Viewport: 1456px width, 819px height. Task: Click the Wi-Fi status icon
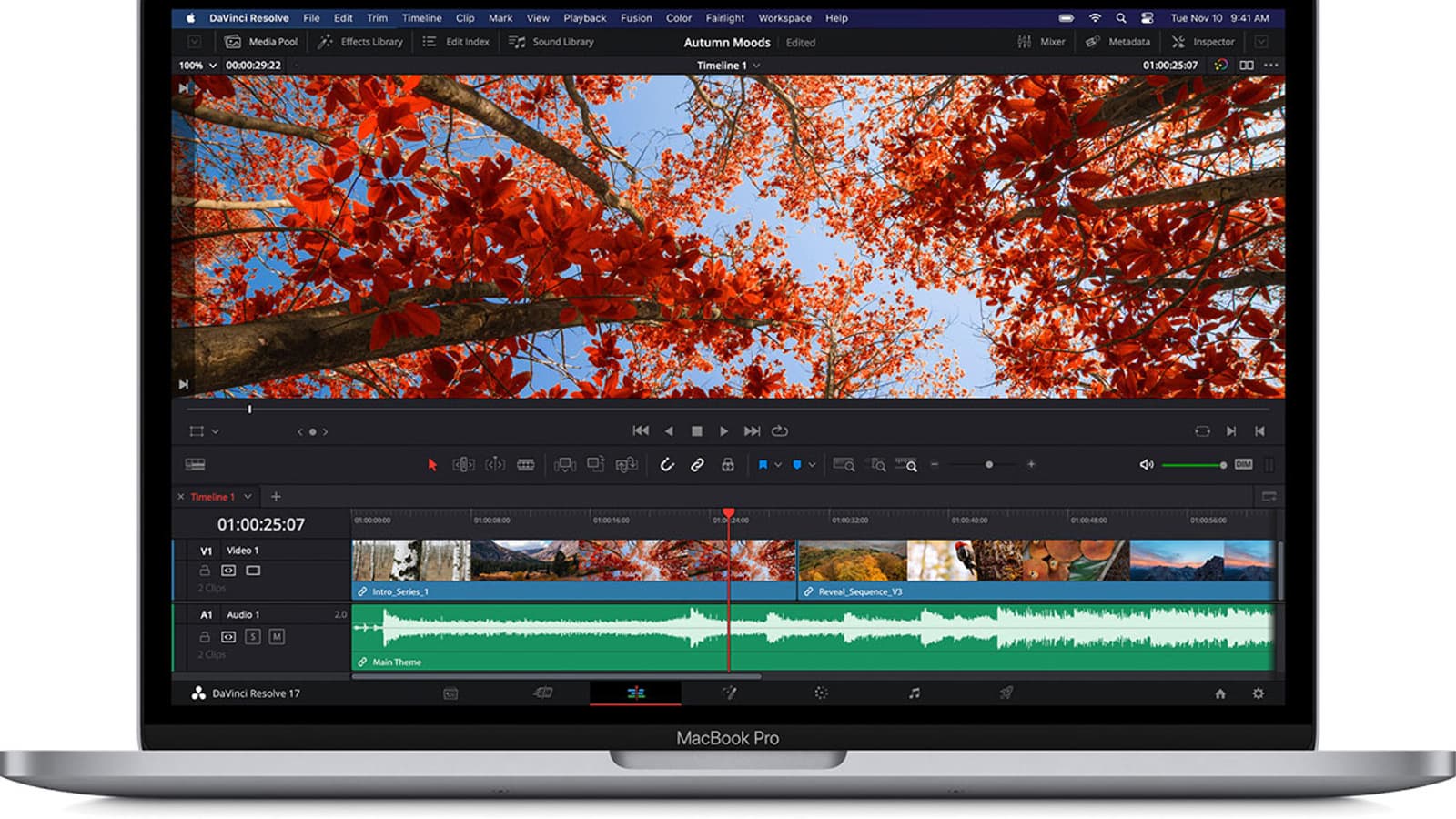coord(1096,18)
